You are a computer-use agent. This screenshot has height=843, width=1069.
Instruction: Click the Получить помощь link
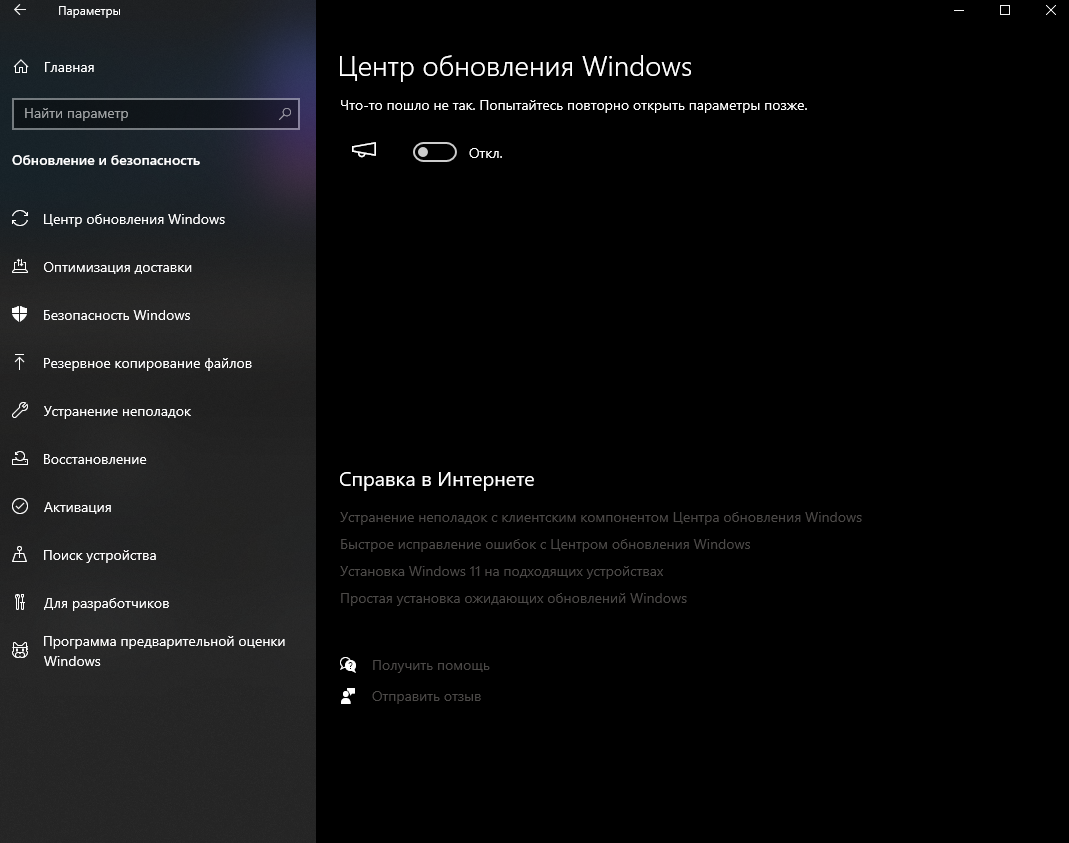(x=431, y=665)
